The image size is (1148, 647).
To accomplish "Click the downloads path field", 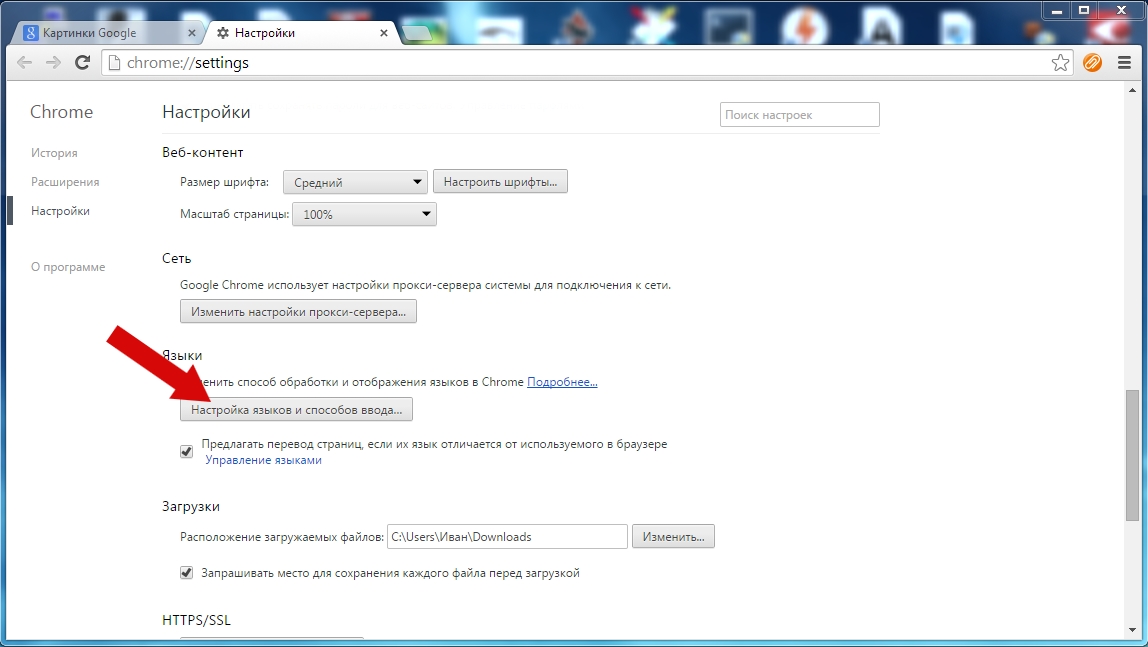I will click(507, 536).
